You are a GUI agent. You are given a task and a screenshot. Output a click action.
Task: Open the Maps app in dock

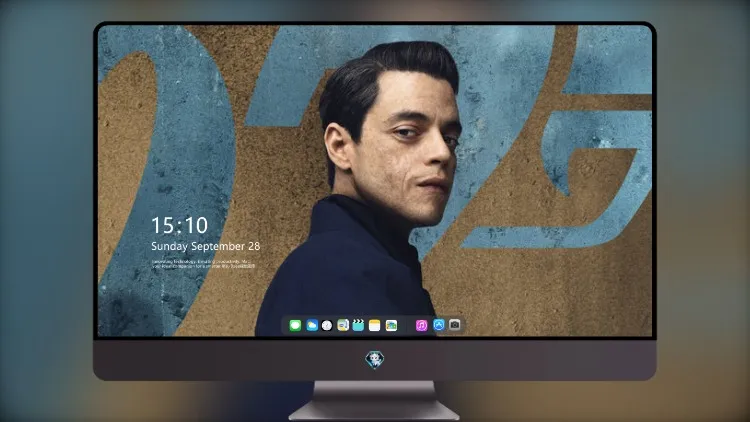pos(343,326)
